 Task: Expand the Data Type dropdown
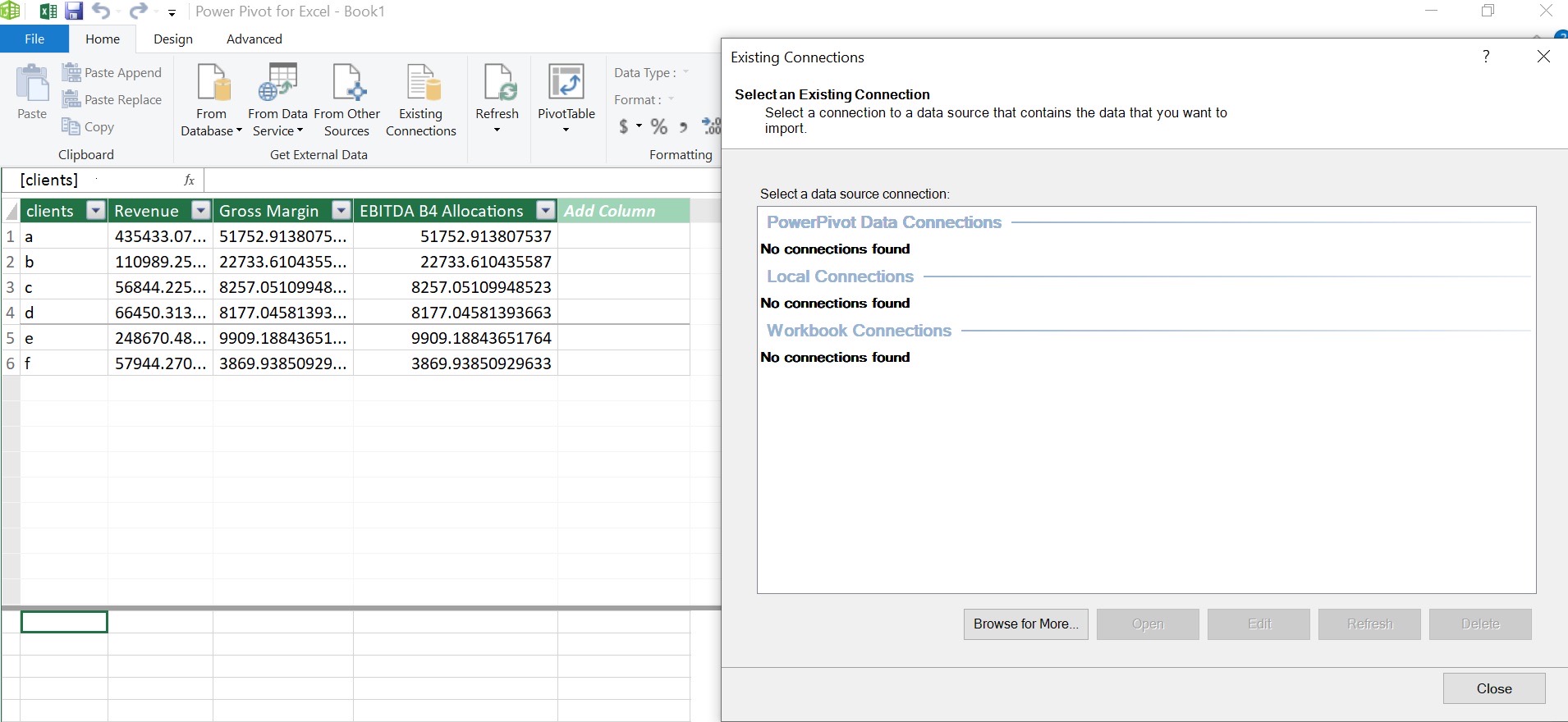pyautogui.click(x=685, y=72)
